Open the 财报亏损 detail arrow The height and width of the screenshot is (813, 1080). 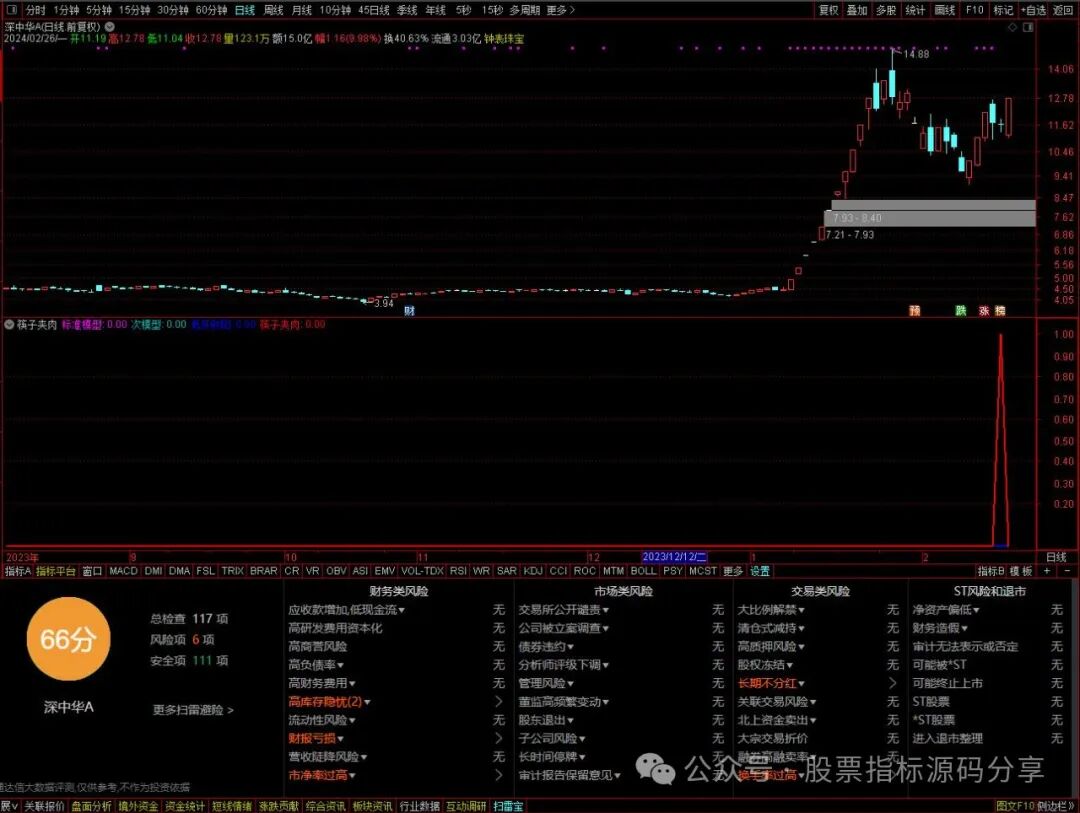(499, 738)
